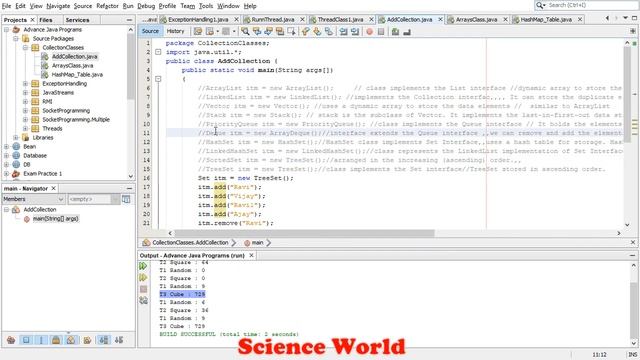Click the History view button

click(176, 31)
